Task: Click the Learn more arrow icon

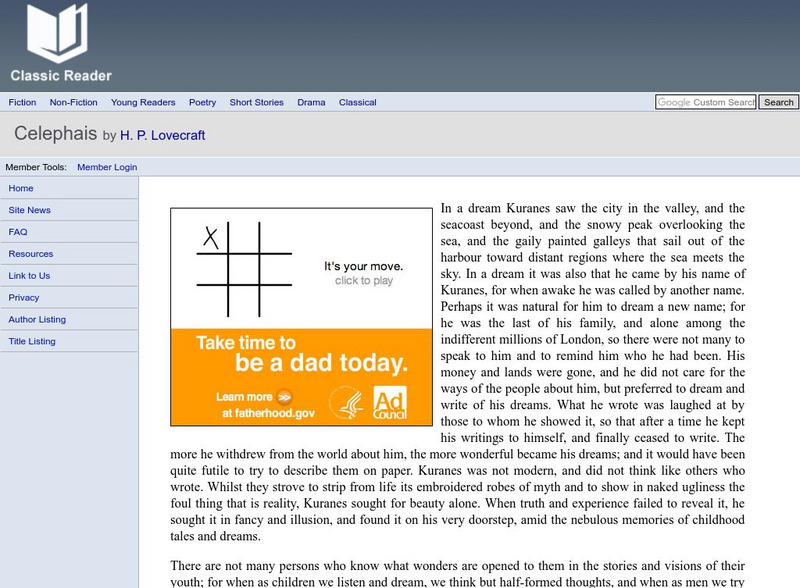Action: click(284, 396)
